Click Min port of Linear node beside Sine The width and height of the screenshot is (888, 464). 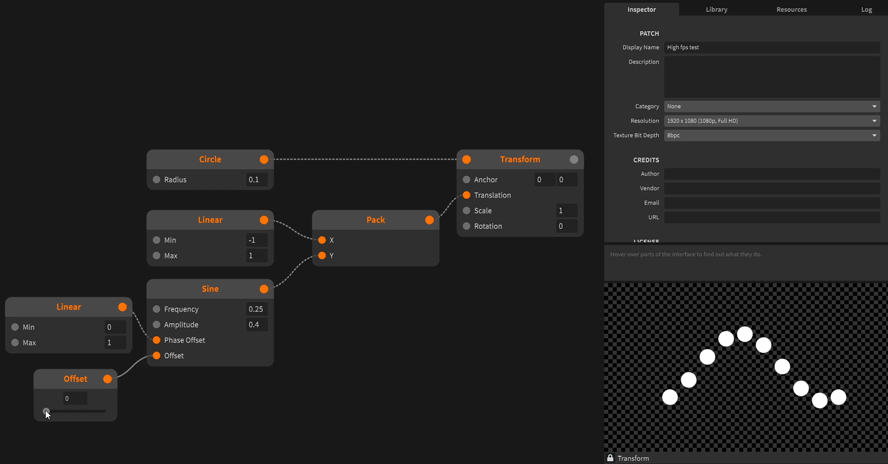15,327
